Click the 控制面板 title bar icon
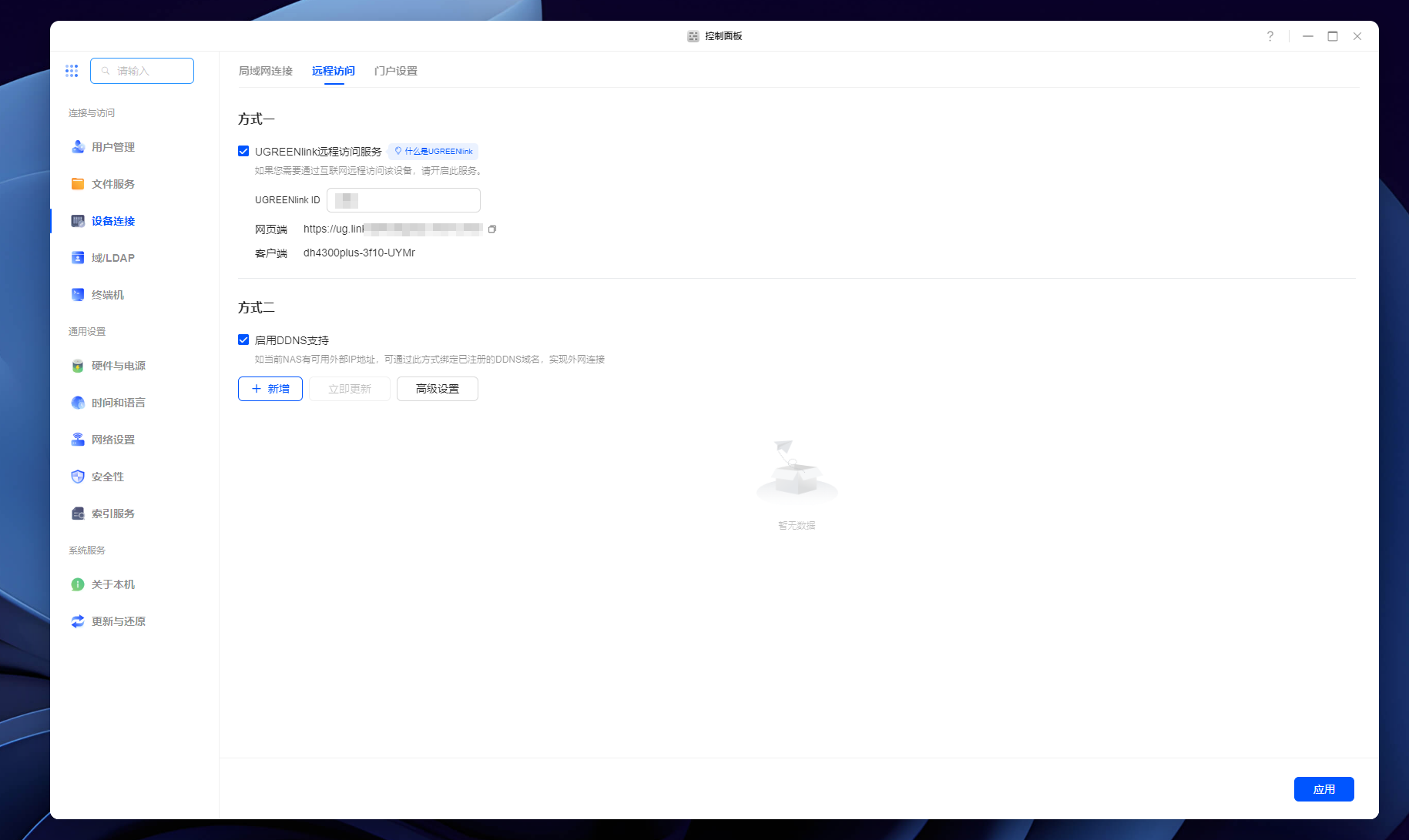The image size is (1409, 840). click(693, 36)
